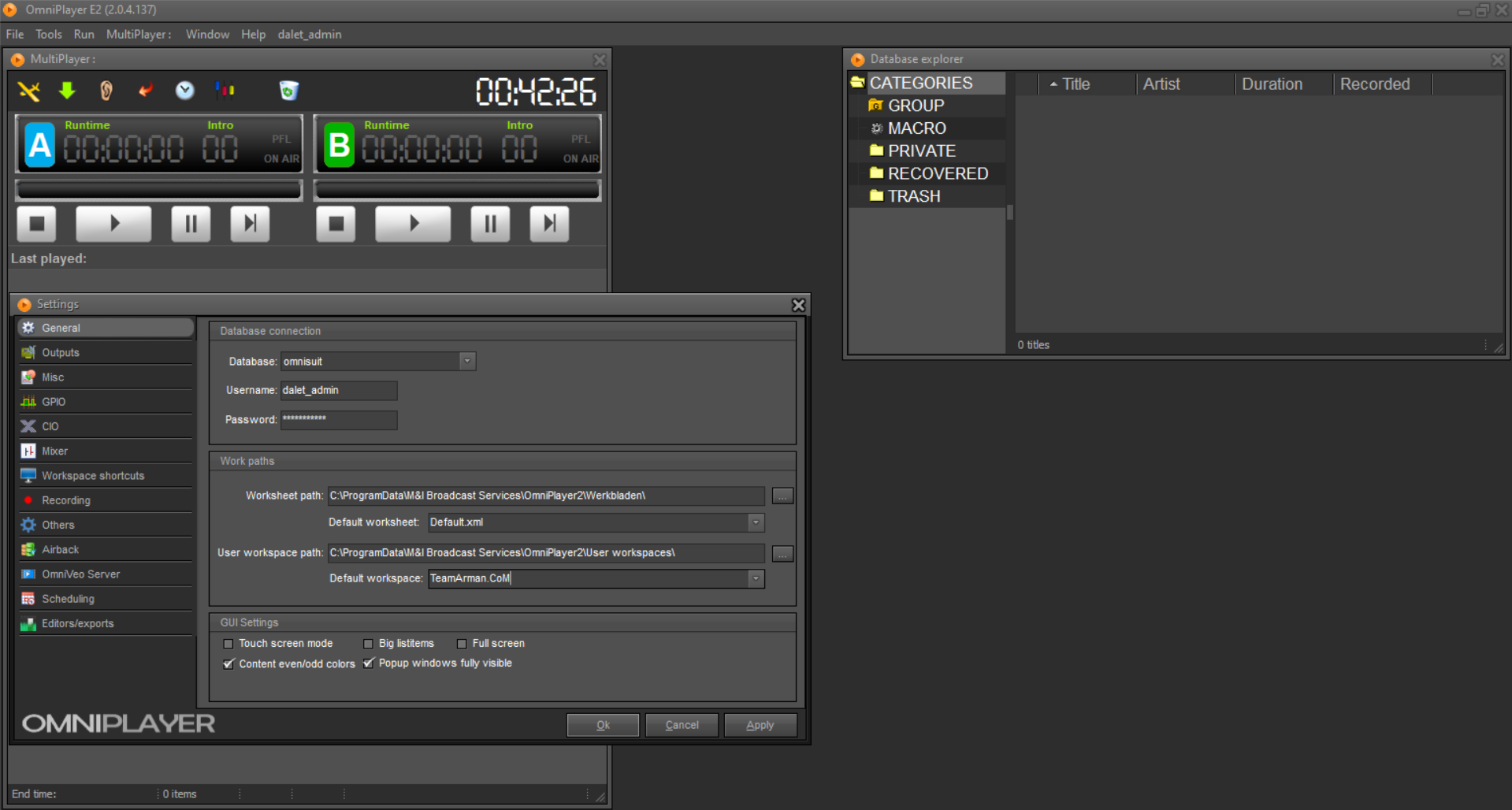Image resolution: width=1512 pixels, height=810 pixels.
Task: Open the Tools menu
Action: tap(49, 35)
